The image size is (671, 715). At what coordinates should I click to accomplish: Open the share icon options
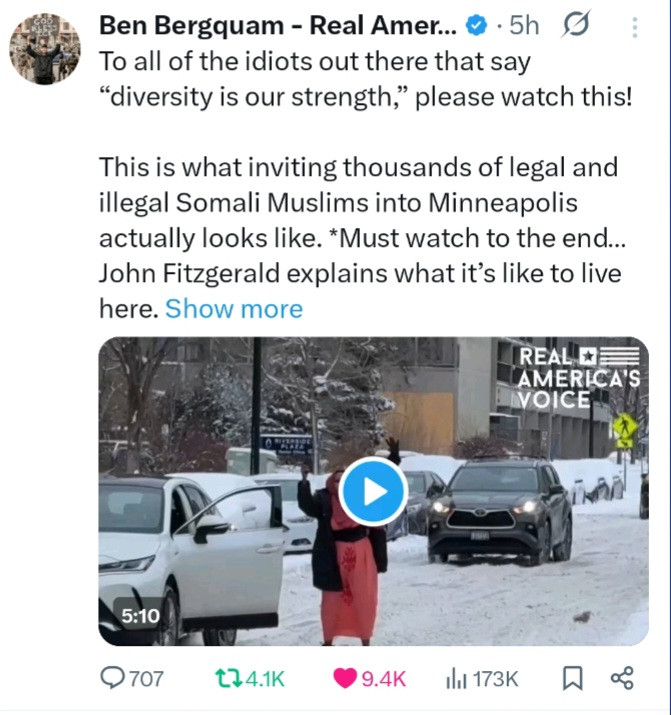(621, 679)
